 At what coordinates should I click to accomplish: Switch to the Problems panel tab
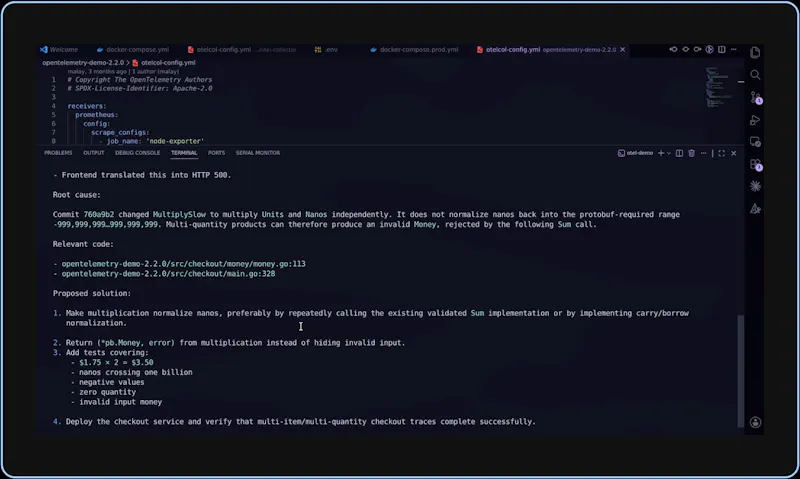pos(58,153)
